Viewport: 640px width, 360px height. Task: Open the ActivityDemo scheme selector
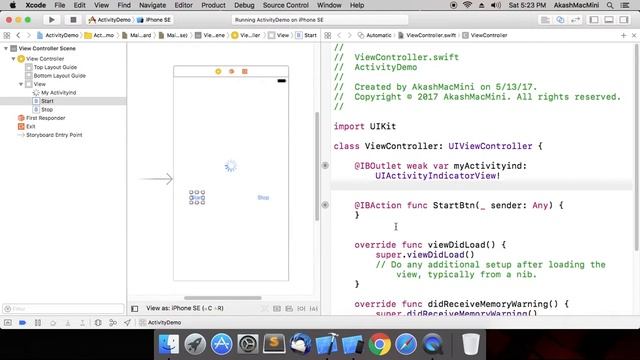coord(110,20)
